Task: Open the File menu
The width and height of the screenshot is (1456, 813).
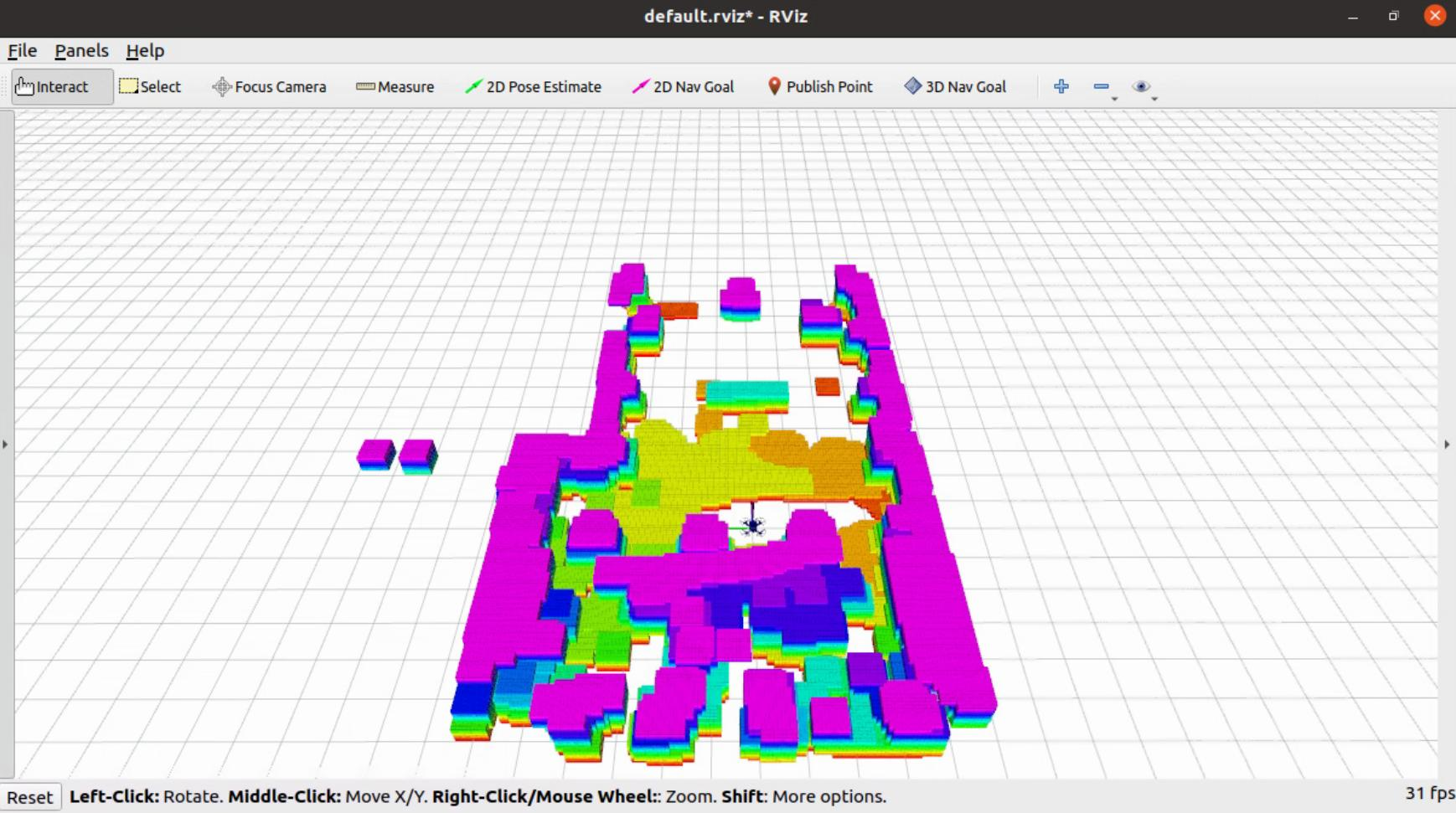Action: tap(22, 50)
